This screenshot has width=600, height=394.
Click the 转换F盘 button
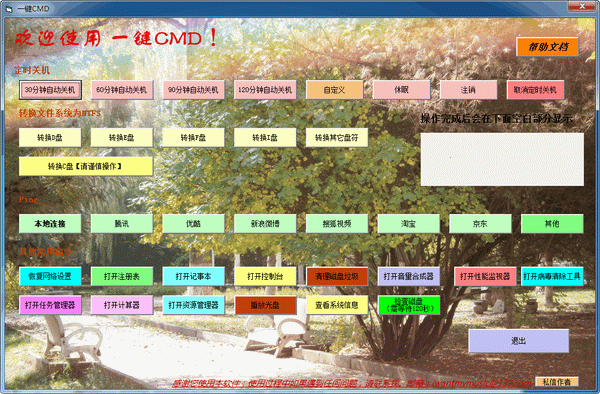pyautogui.click(x=193, y=138)
